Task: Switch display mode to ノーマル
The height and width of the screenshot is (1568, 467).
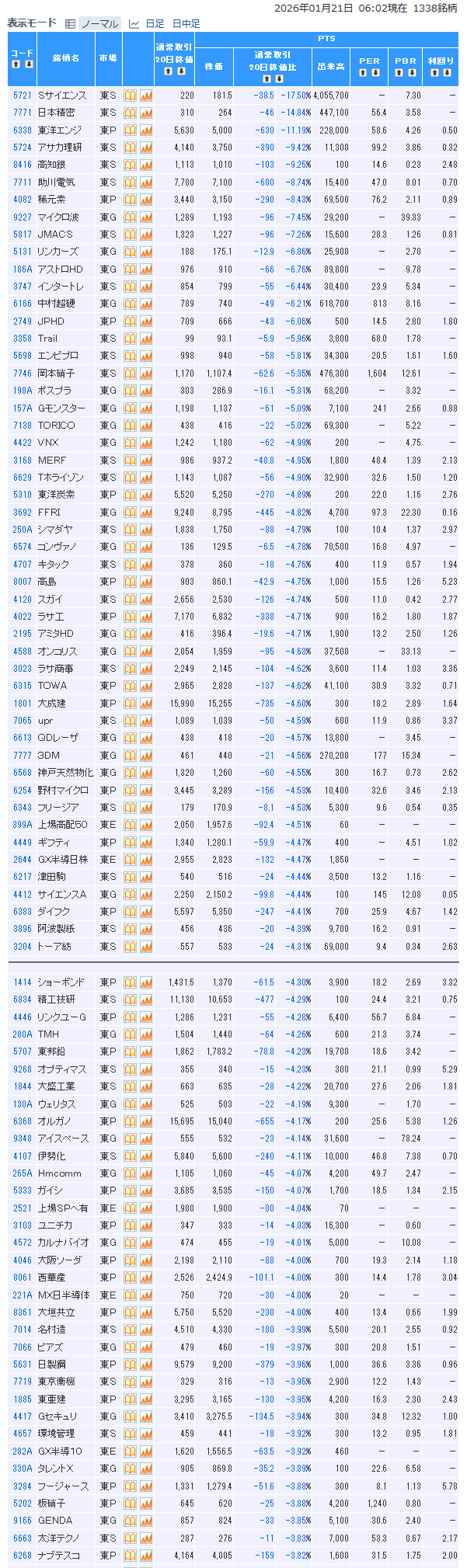Action: pos(99,24)
